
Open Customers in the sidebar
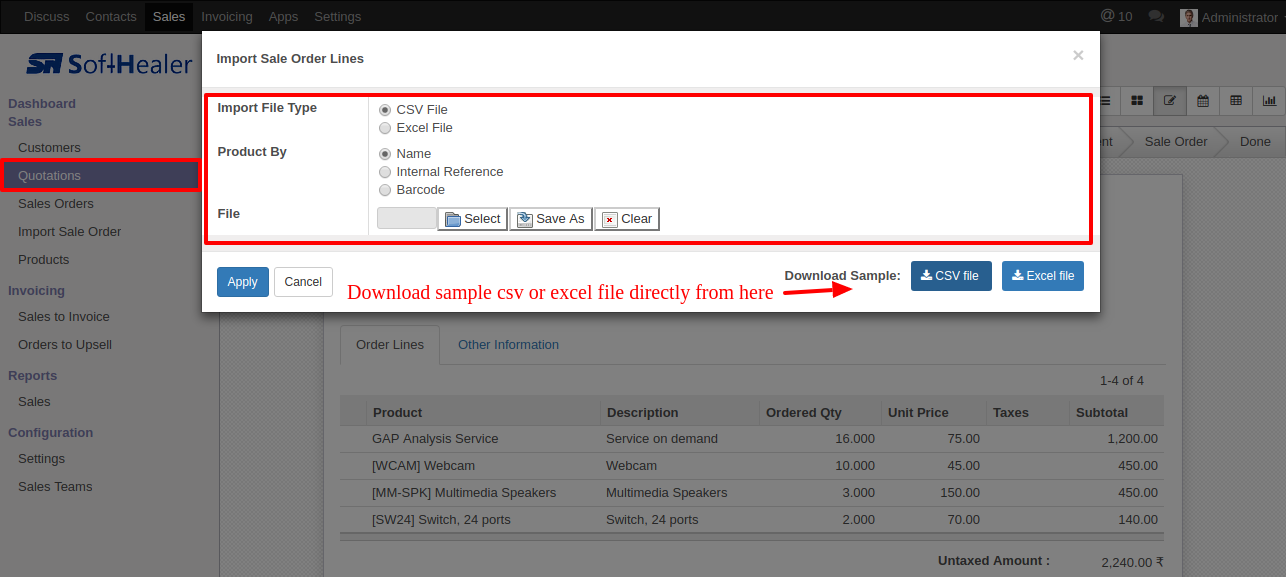(49, 148)
